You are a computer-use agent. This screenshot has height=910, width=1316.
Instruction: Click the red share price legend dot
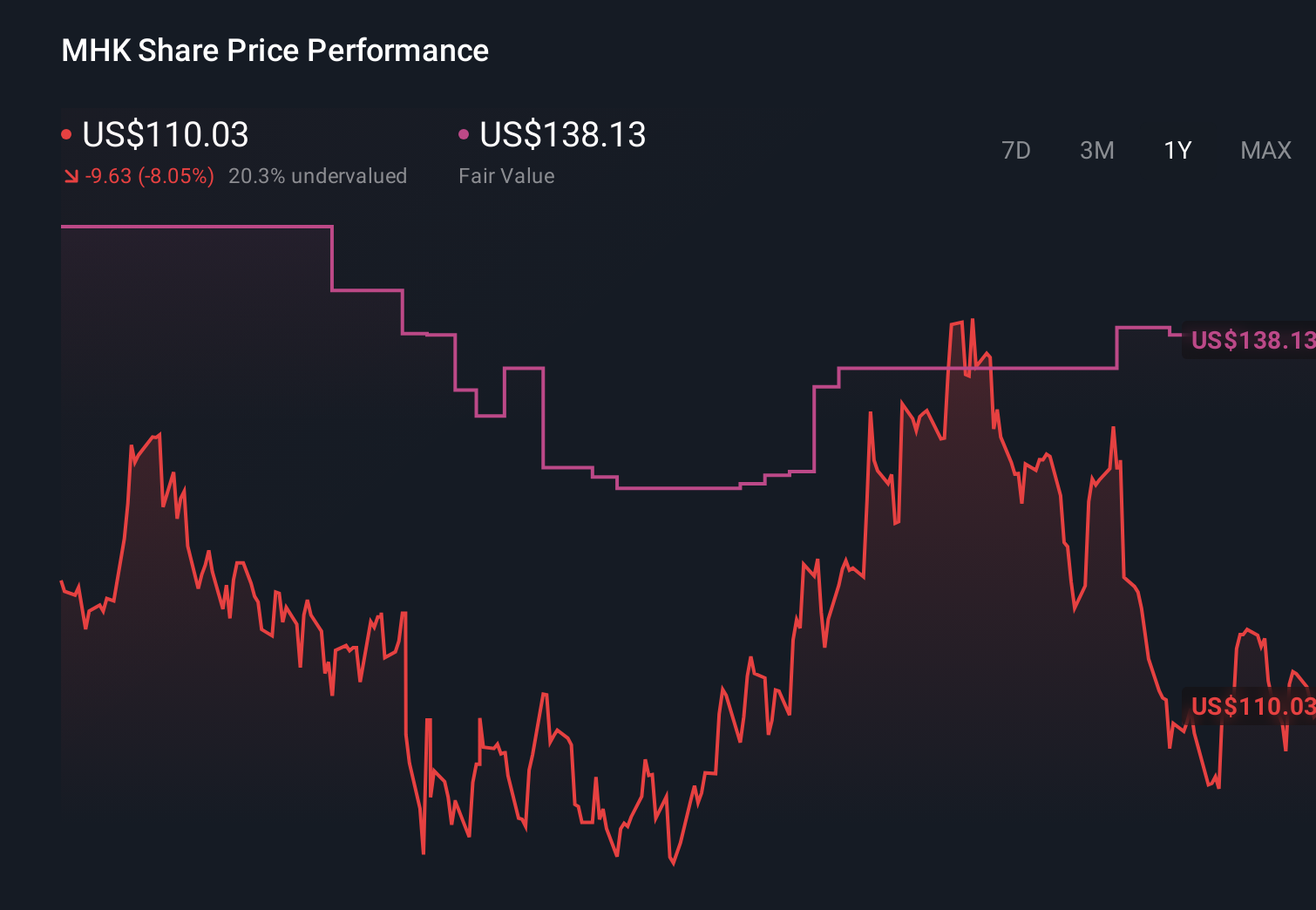(66, 134)
